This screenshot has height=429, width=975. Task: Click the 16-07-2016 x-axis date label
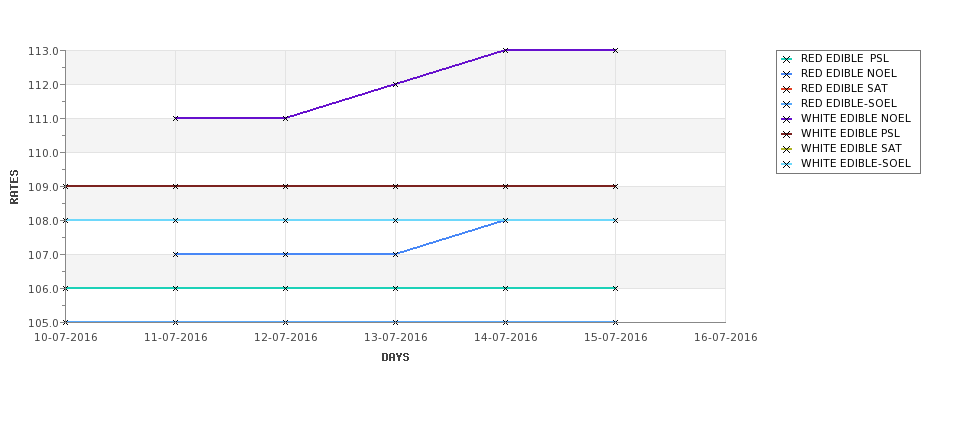[726, 338]
